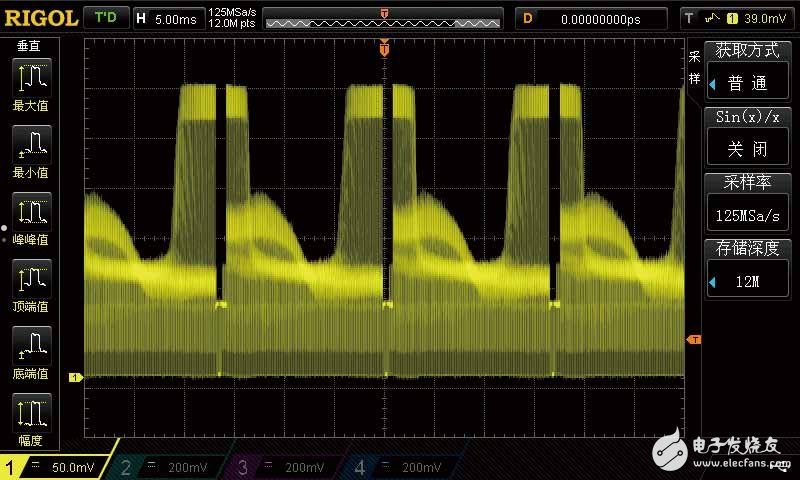Pick the 顶端值 top value measurement
This screenshot has height=480, width=800.
coord(32,285)
